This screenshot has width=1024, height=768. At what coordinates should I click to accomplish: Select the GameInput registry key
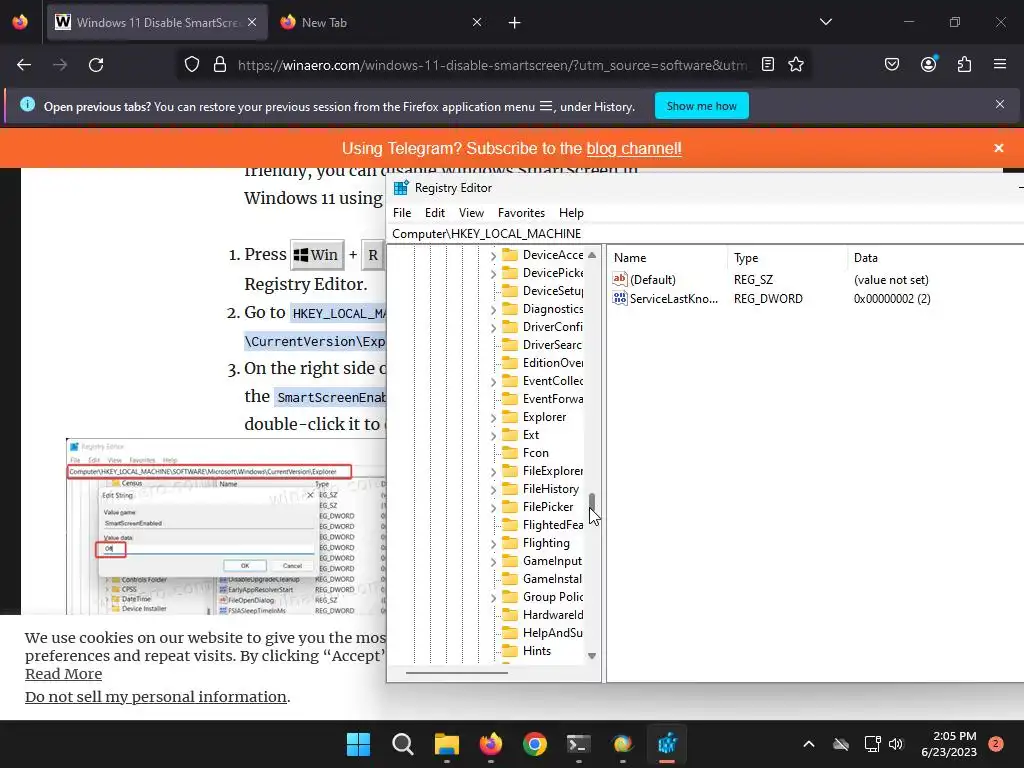click(x=552, y=560)
